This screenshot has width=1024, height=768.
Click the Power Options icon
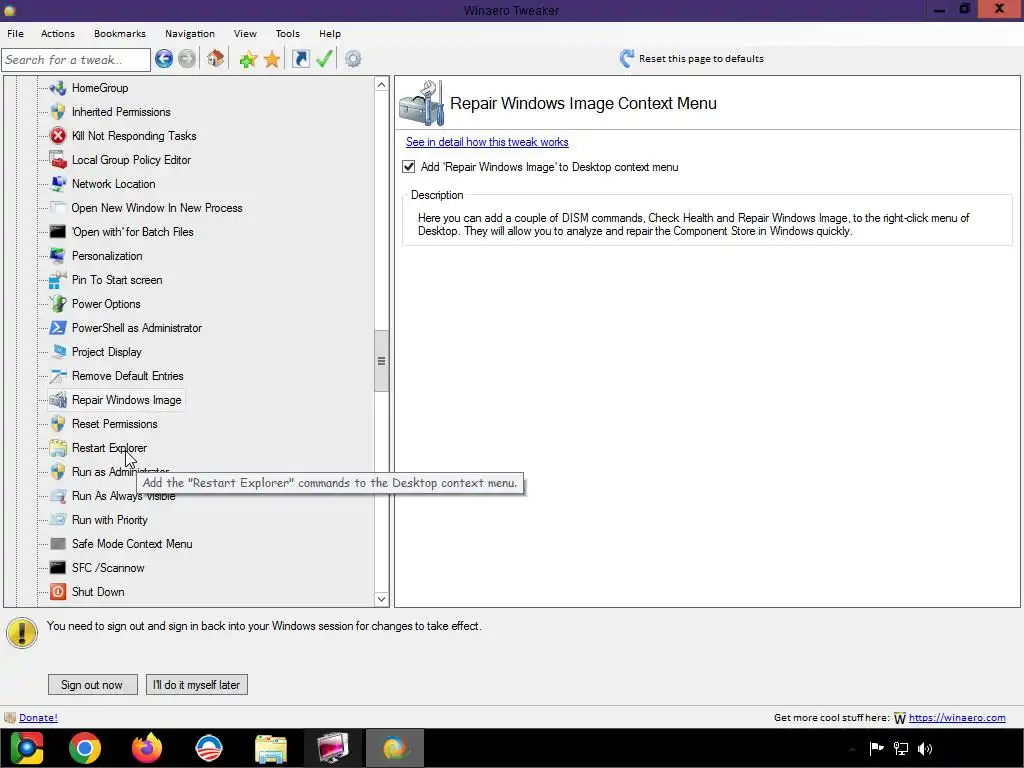pos(58,304)
